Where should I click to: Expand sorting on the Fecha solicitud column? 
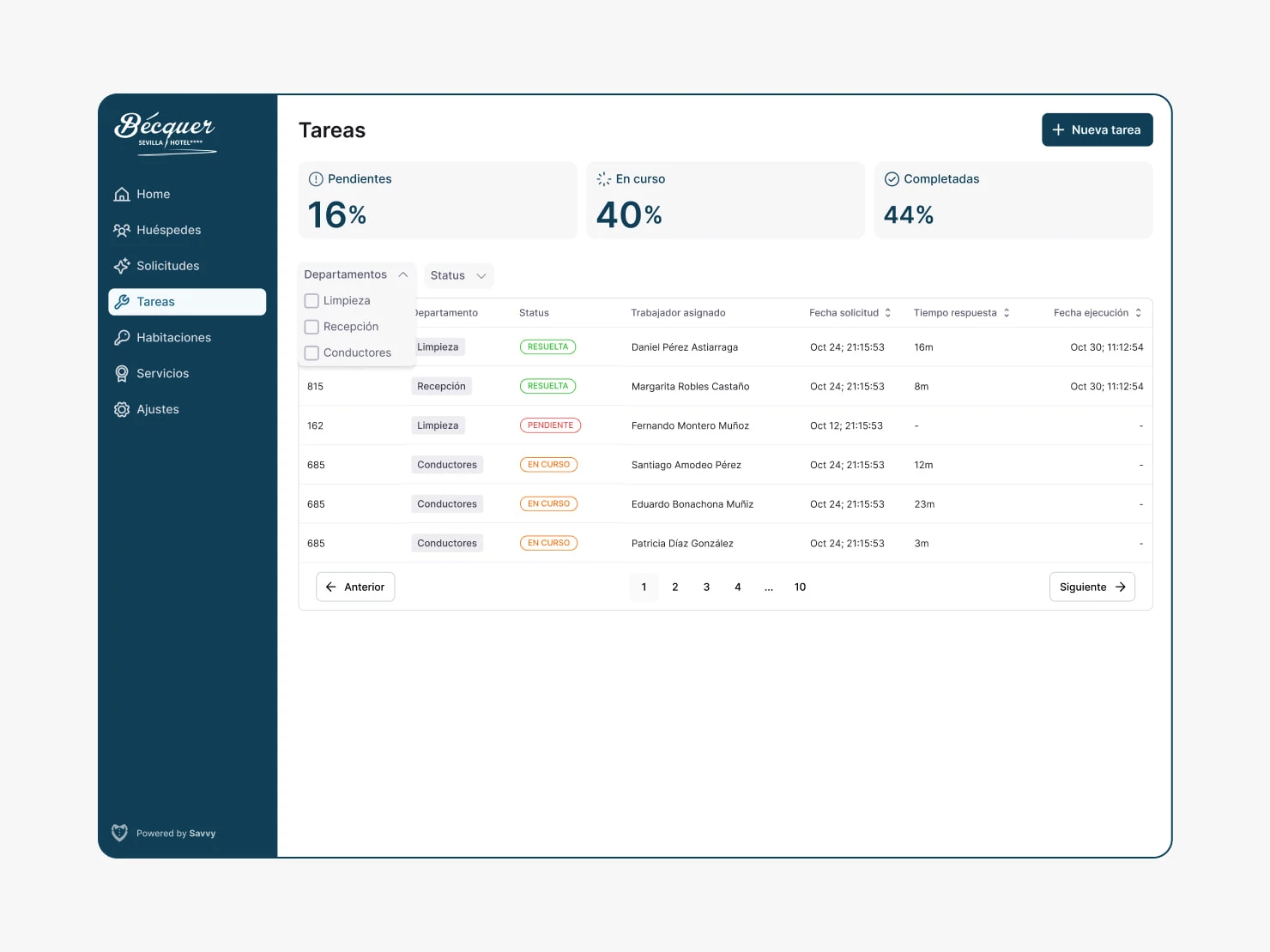(x=889, y=312)
